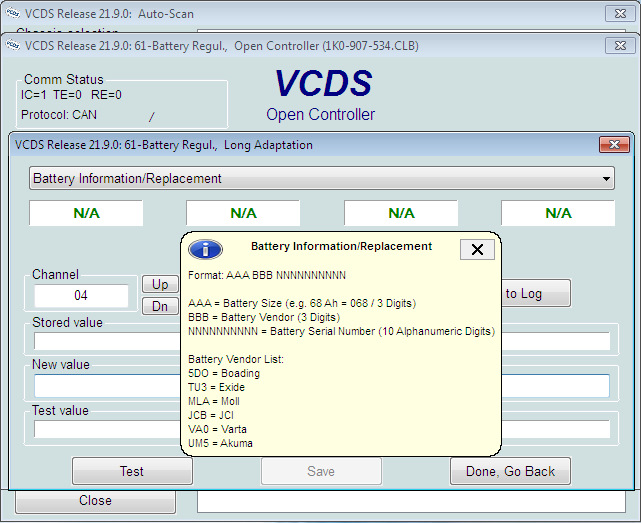Click the 'MLA = Moll' vendor entry
Viewport: 641px width, 523px height.
[214, 401]
